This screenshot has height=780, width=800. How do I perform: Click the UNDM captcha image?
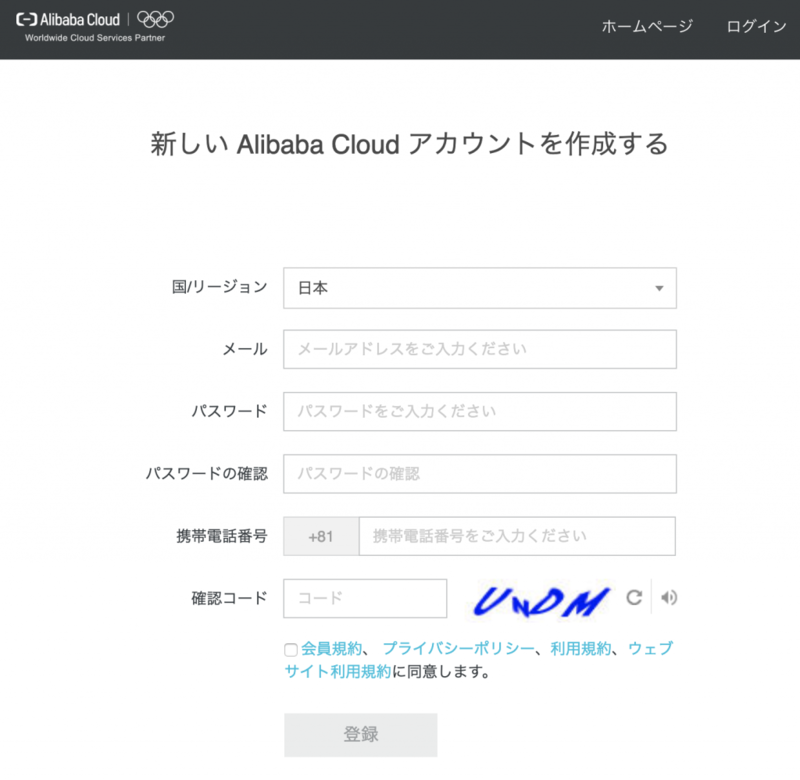539,600
